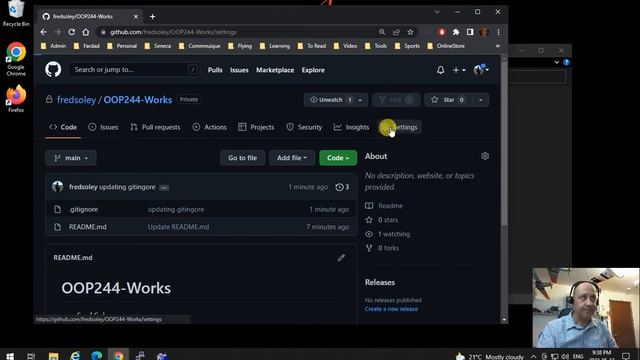Bookmark this page with the star
Screen dimensions: 640x360
[x=410, y=32]
